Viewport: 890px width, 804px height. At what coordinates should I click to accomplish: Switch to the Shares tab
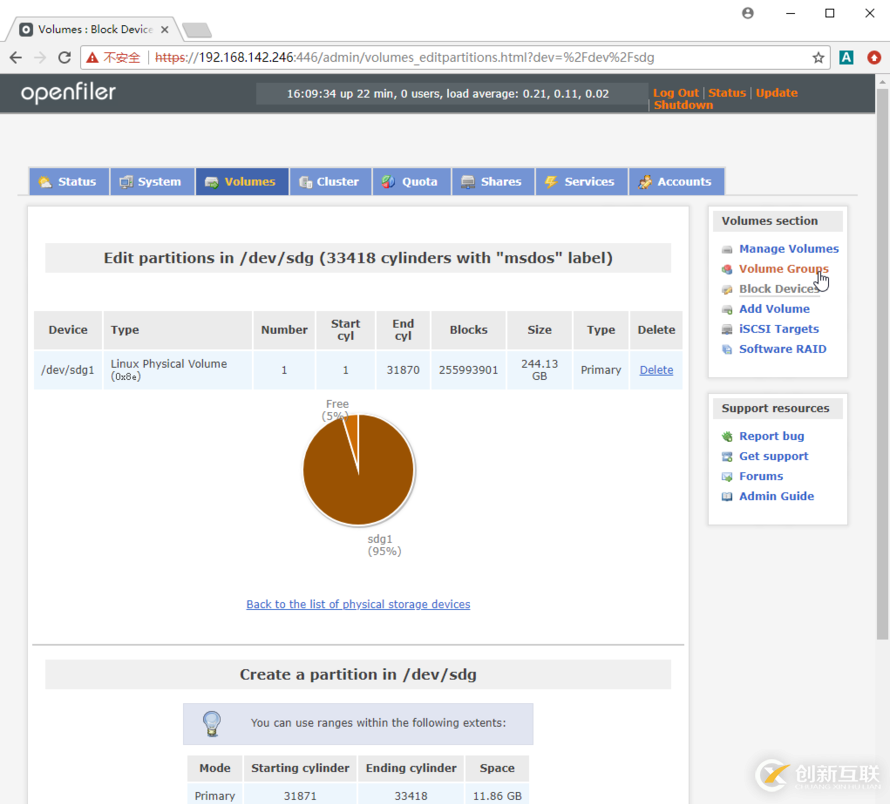(x=491, y=182)
